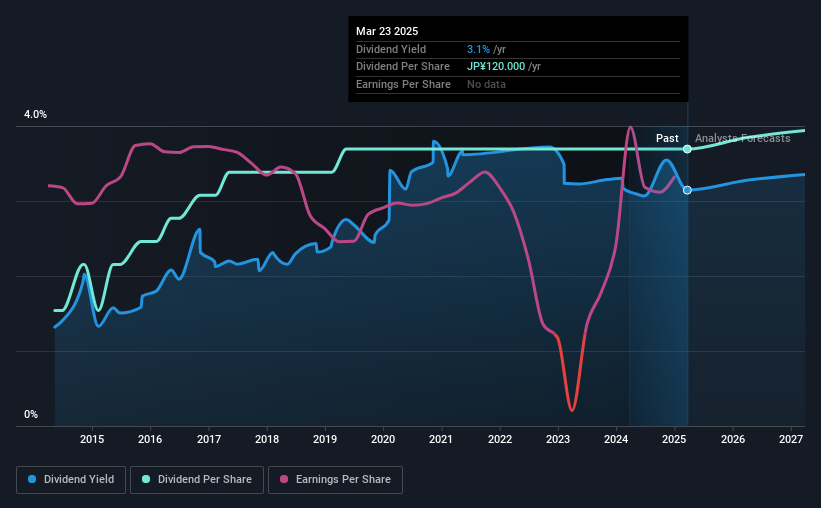Click the 'JP¥120.000' dividend per share value
The width and height of the screenshot is (821, 508).
pyautogui.click(x=496, y=67)
